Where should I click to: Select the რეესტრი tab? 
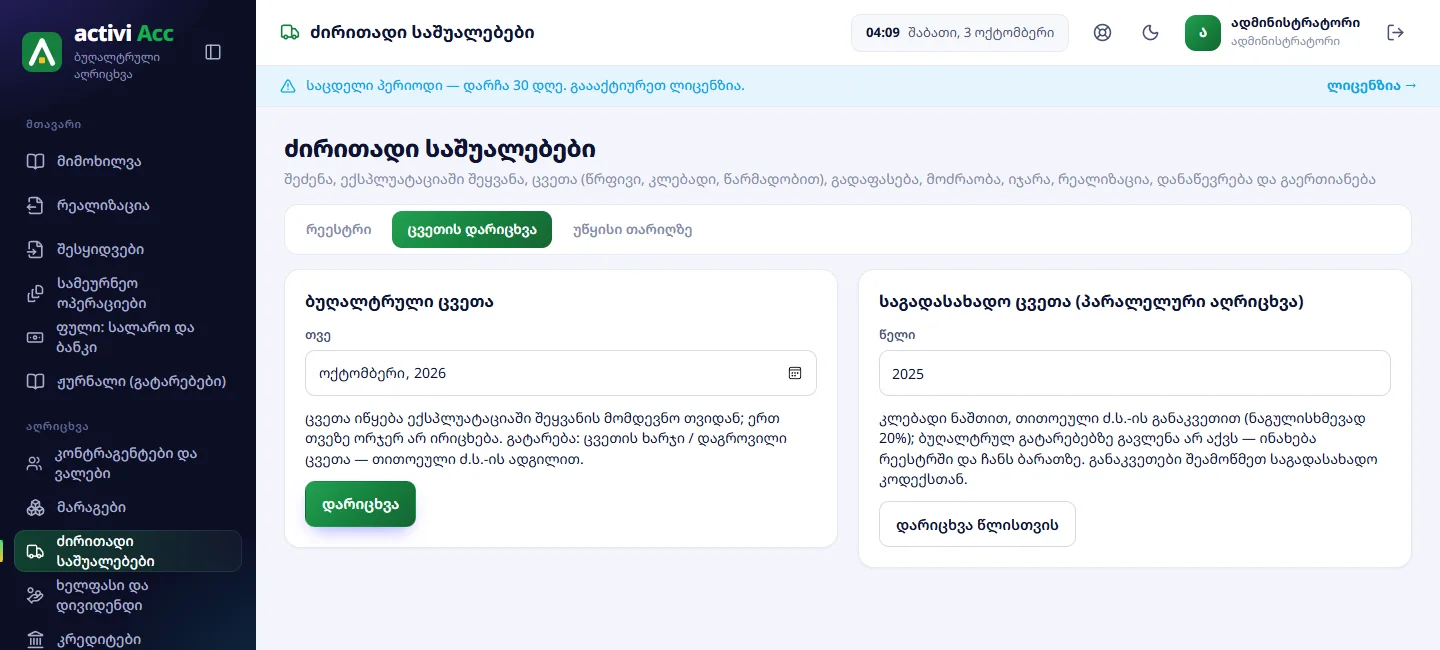[x=338, y=229]
